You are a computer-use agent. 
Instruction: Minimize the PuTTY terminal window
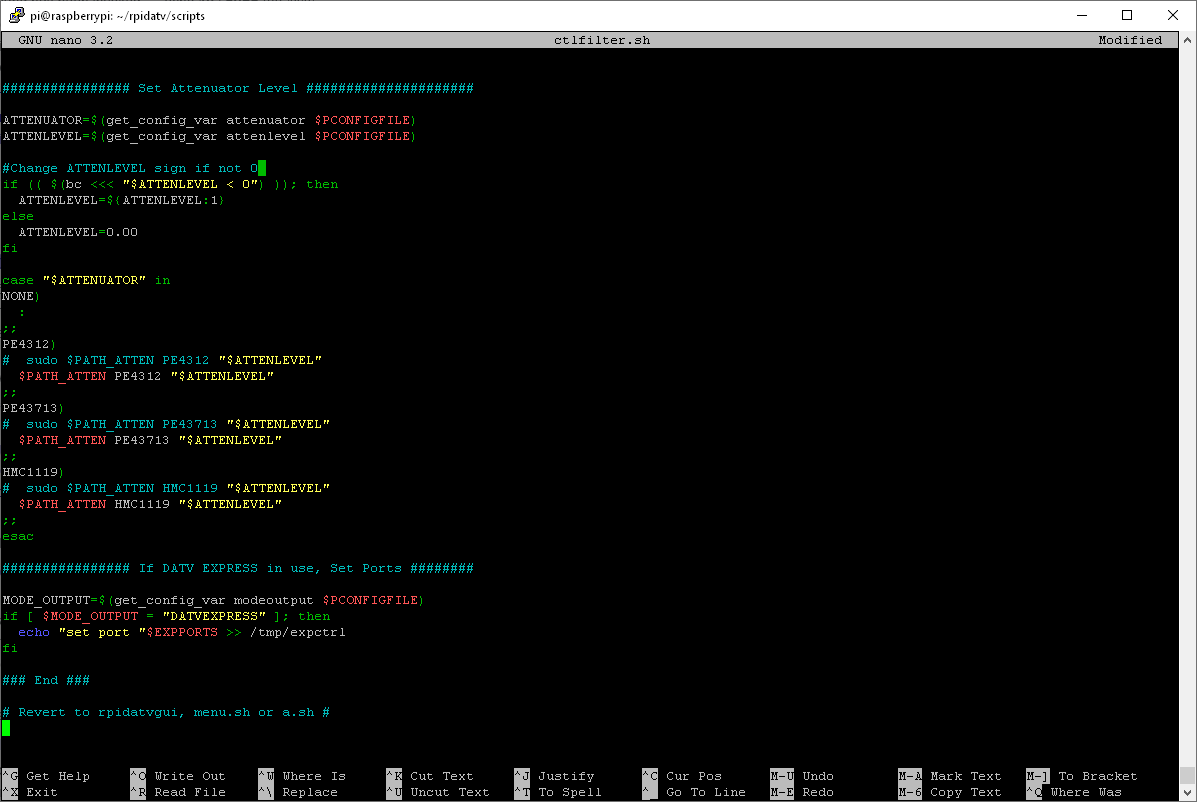[1082, 15]
